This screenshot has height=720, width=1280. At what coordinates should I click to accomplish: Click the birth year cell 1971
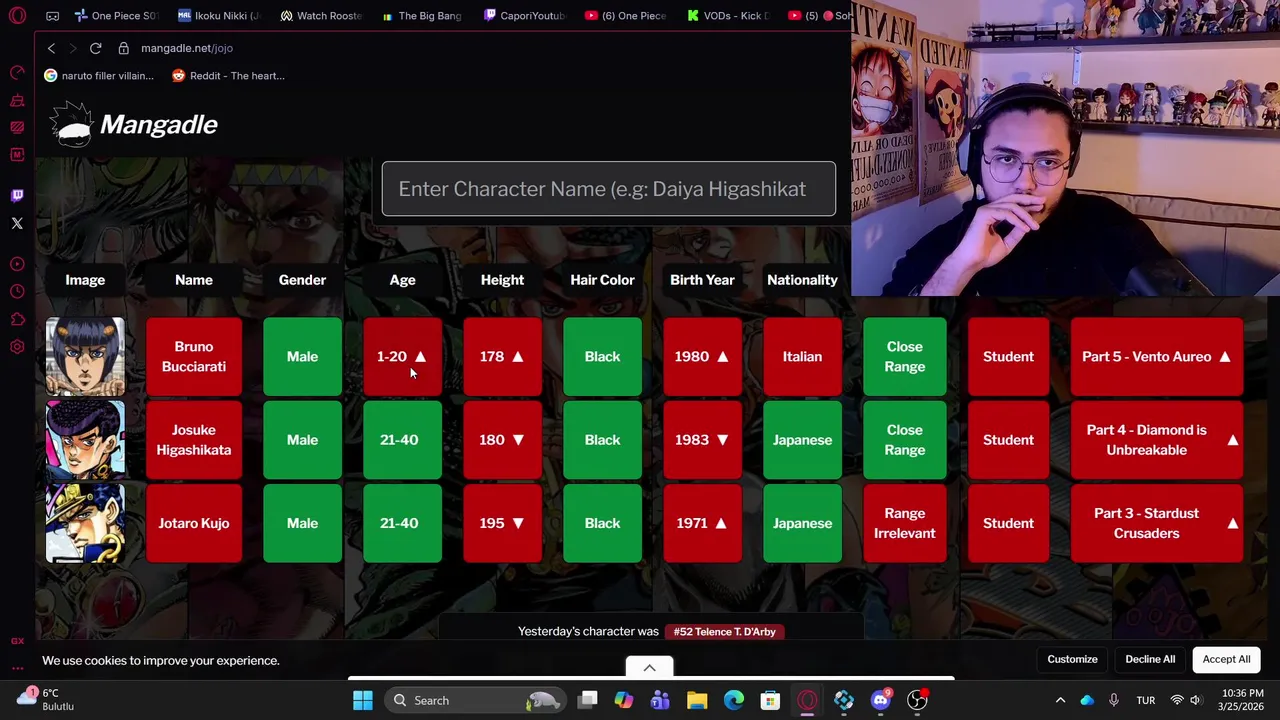pyautogui.click(x=702, y=523)
